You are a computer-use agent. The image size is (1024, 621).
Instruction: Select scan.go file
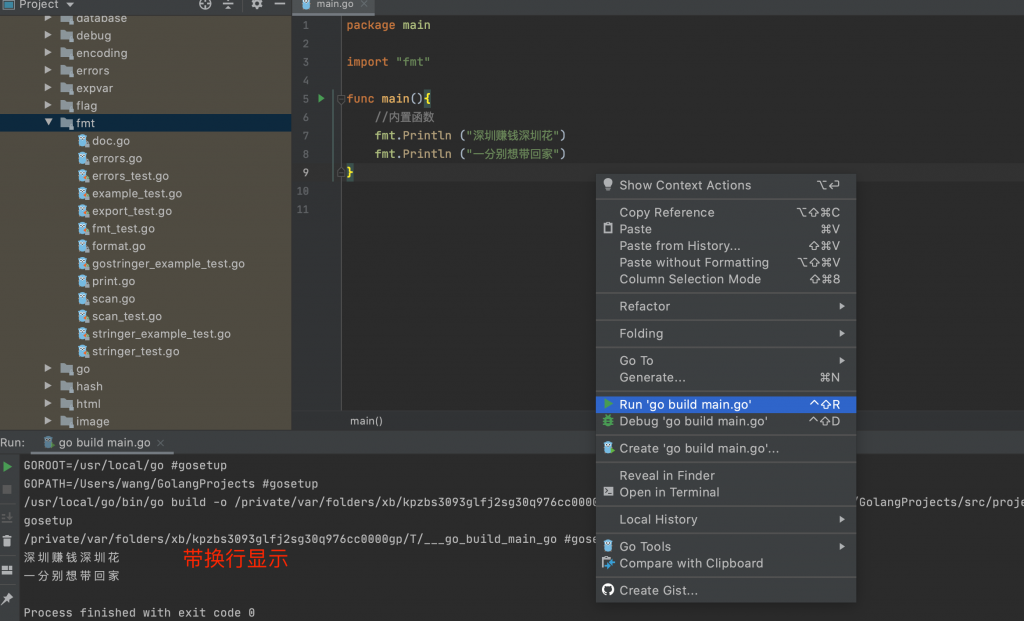click(113, 299)
